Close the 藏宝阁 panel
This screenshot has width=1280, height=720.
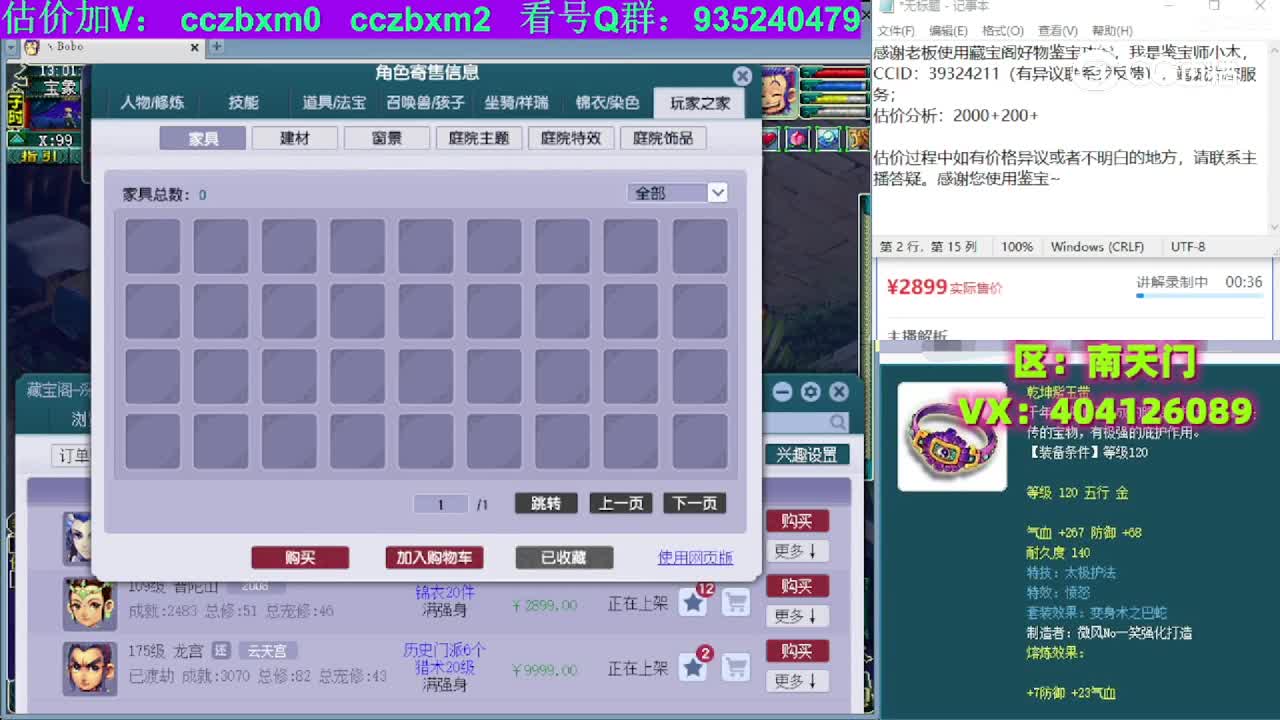(x=839, y=392)
